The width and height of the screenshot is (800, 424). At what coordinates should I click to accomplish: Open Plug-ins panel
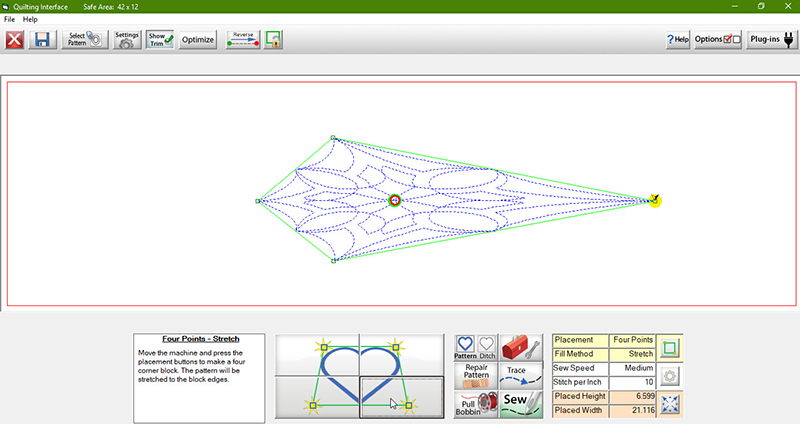point(771,40)
